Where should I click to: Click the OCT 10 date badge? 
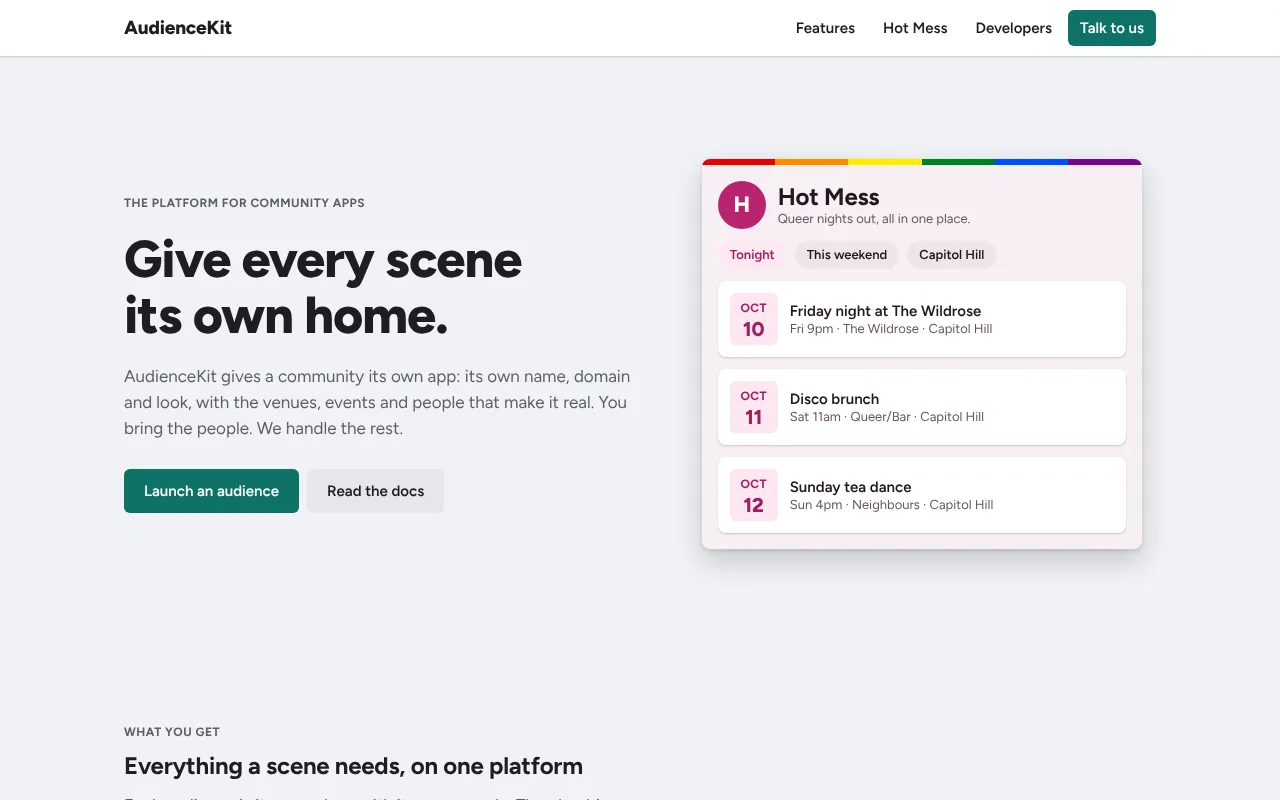point(754,319)
